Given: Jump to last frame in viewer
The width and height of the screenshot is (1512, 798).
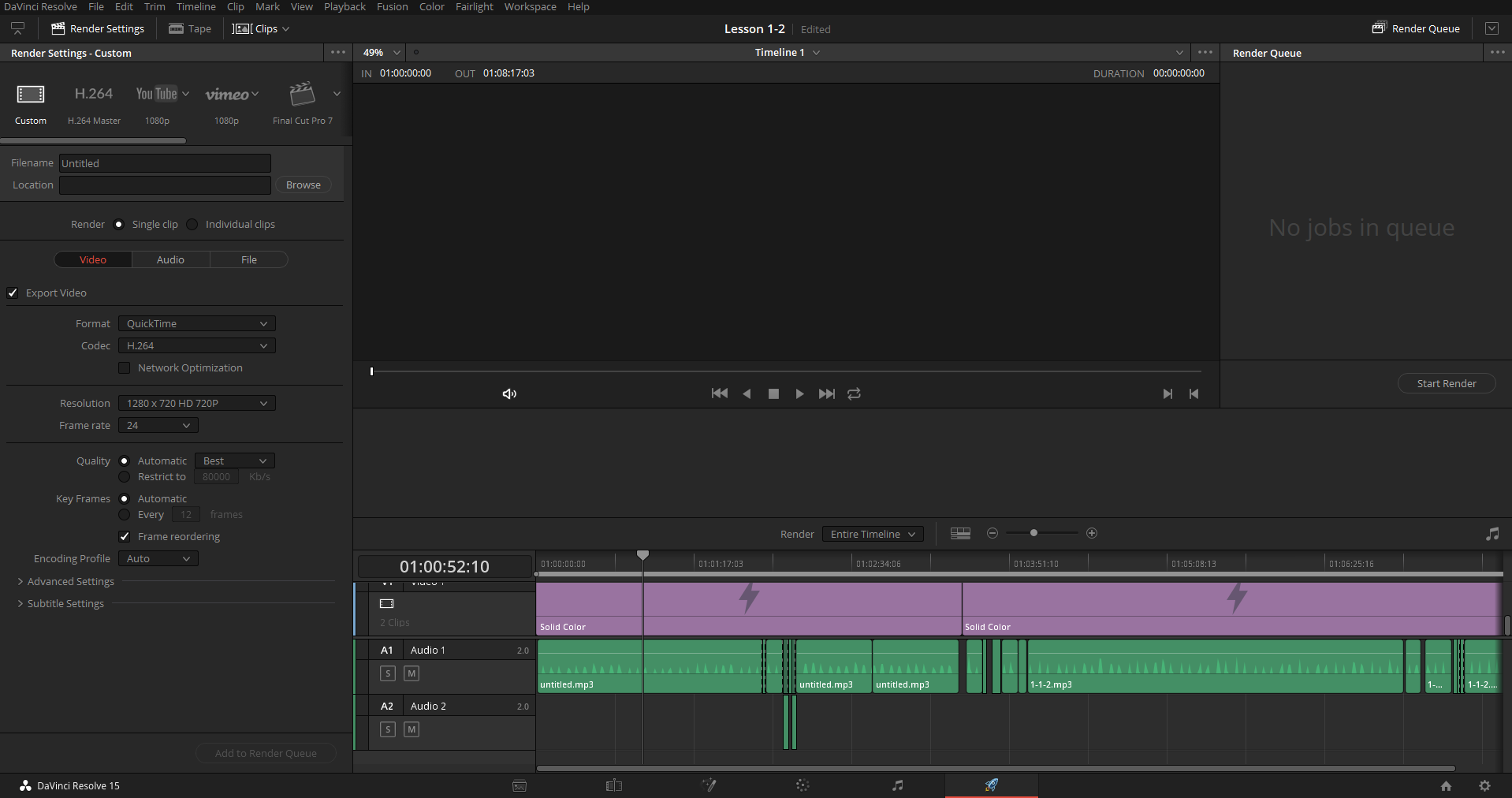Looking at the screenshot, I should (x=826, y=393).
